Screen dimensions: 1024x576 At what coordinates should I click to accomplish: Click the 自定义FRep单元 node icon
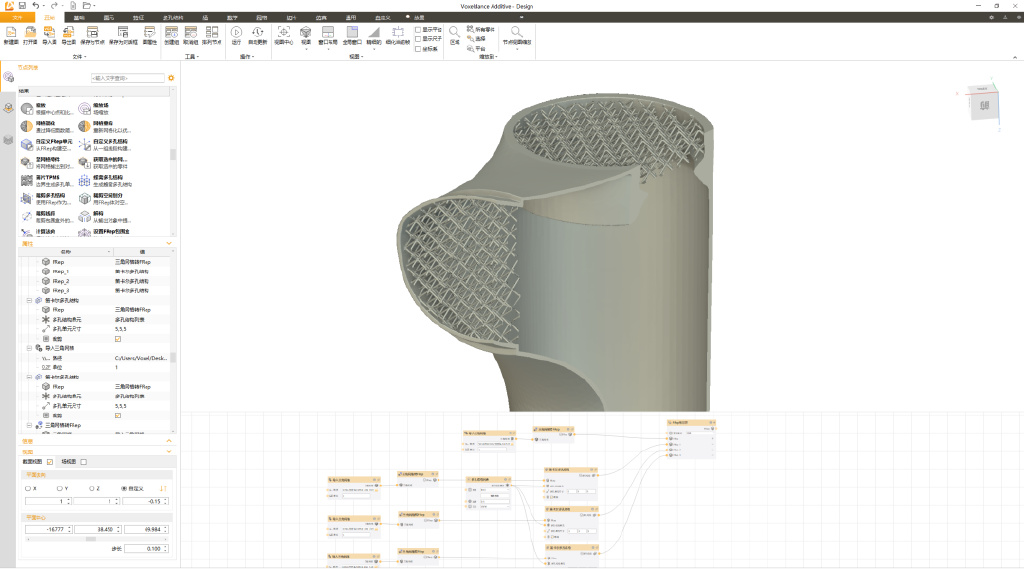tap(27, 144)
